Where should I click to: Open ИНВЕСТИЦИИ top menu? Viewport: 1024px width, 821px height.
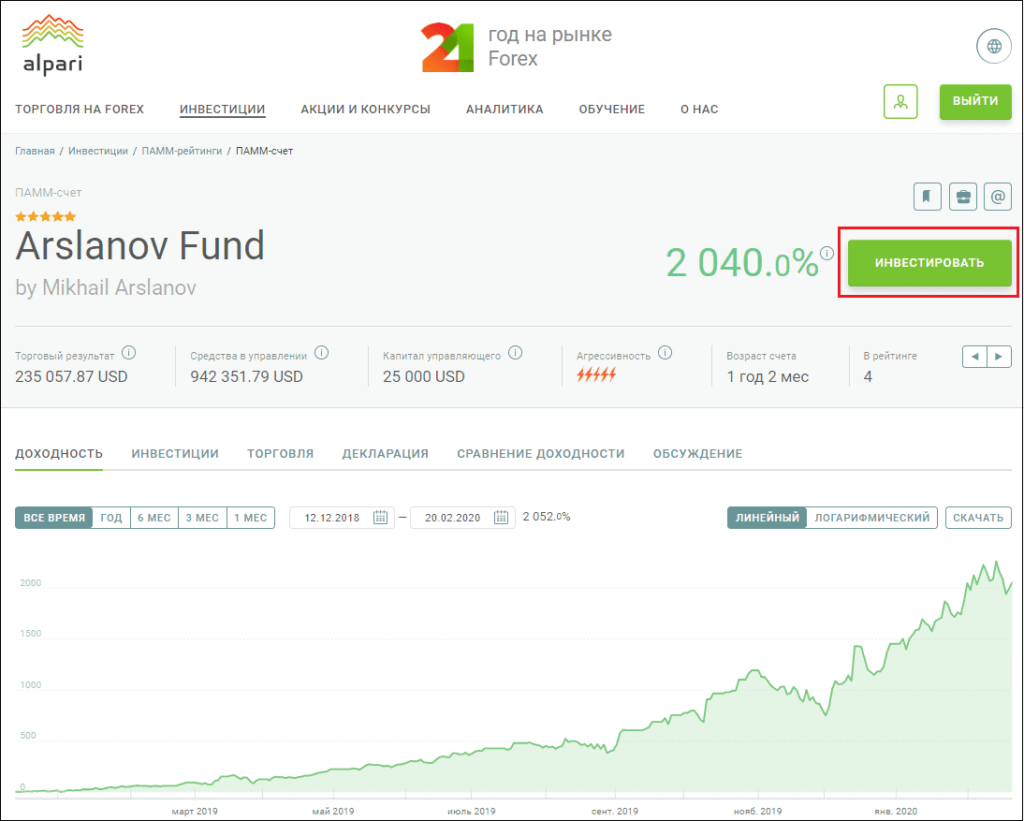[222, 109]
